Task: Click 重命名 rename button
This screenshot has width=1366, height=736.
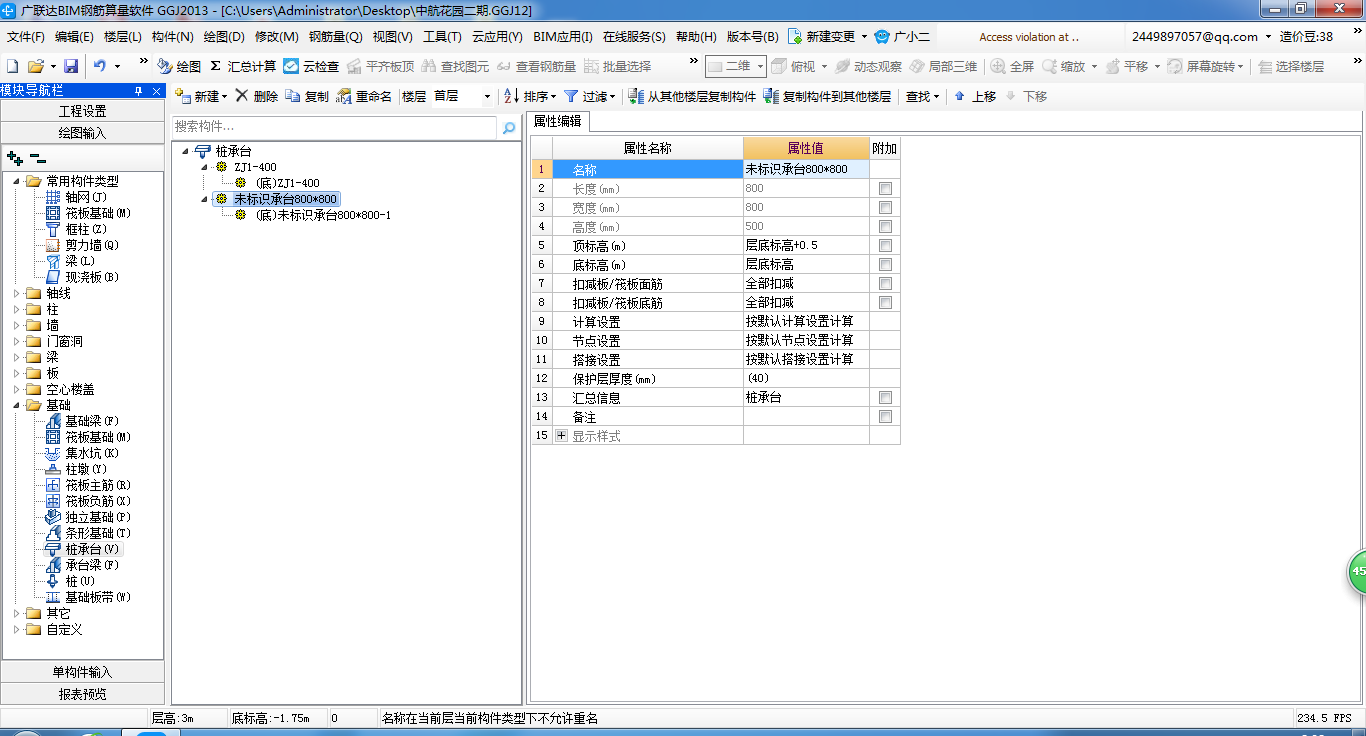Action: 364,96
